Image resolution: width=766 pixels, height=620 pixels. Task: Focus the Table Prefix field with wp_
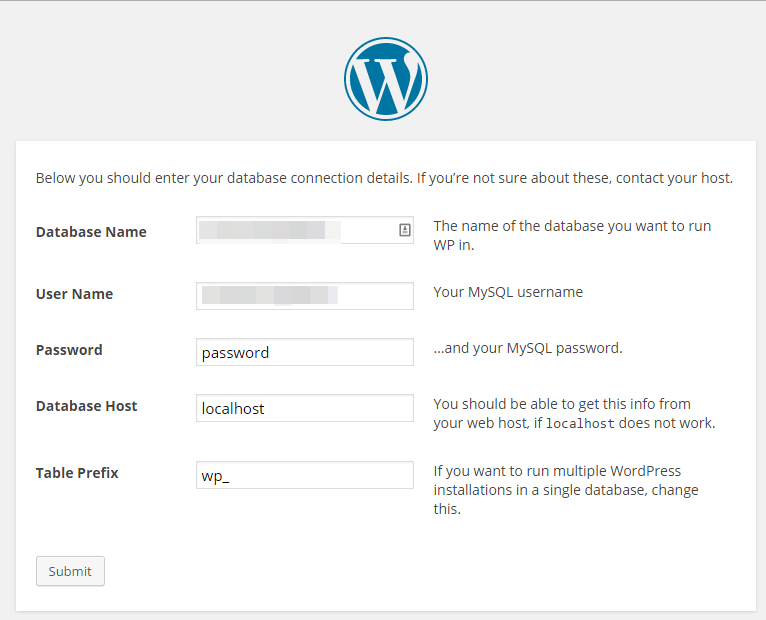pyautogui.click(x=305, y=475)
